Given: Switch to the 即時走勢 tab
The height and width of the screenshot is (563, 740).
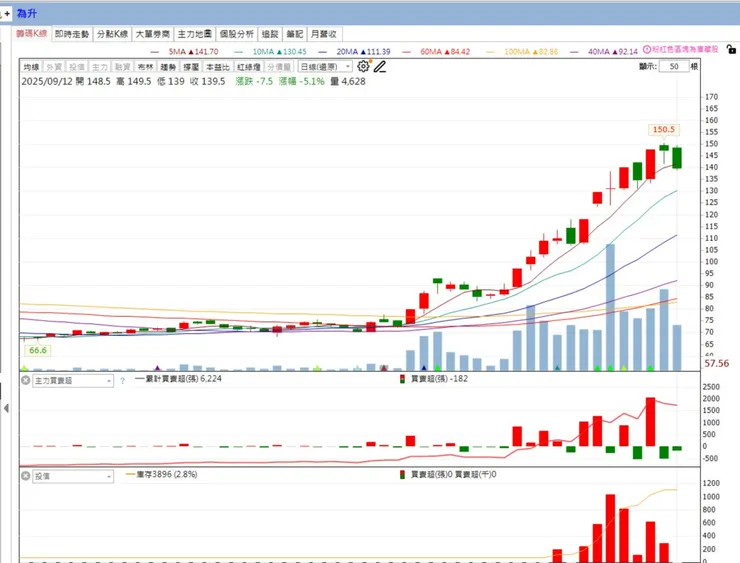Looking at the screenshot, I should tap(72, 34).
